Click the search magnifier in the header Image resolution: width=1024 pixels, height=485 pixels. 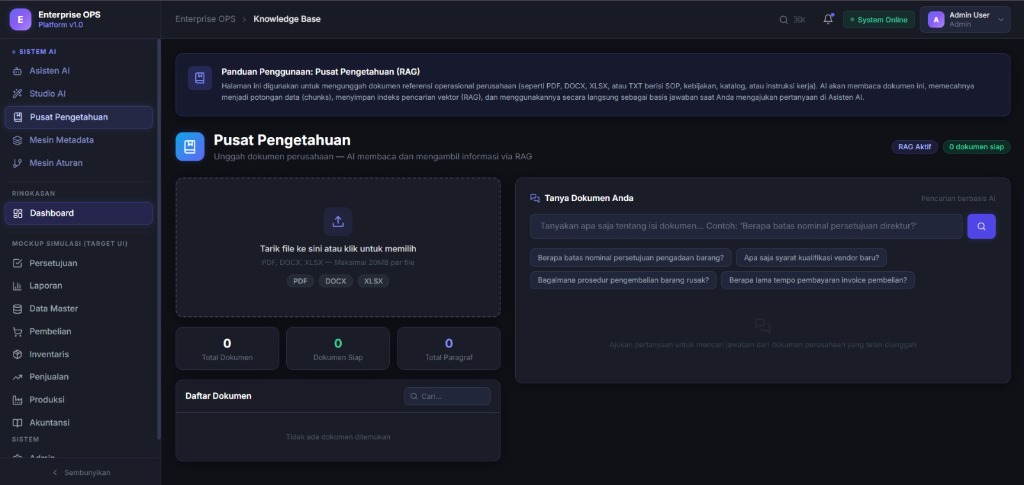(784, 20)
